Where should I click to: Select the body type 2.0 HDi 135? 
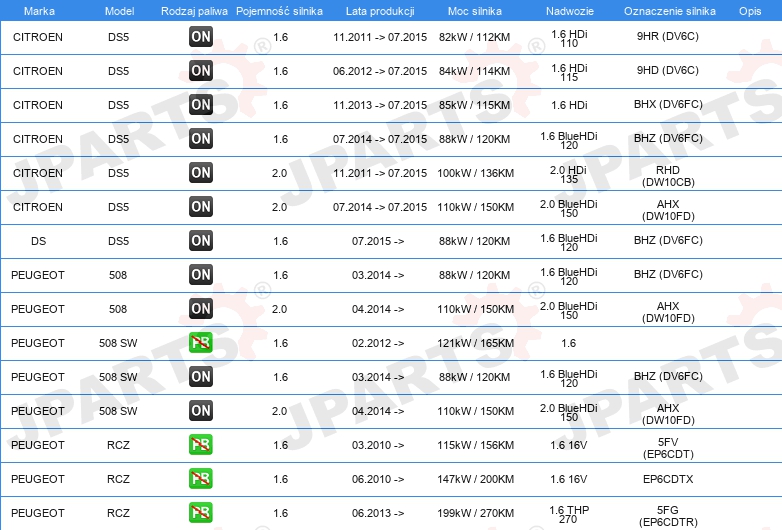(569, 175)
